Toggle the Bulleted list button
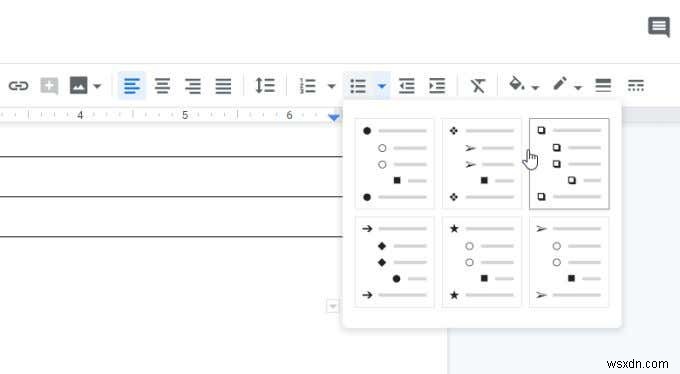The height and width of the screenshot is (374, 680). click(x=358, y=85)
